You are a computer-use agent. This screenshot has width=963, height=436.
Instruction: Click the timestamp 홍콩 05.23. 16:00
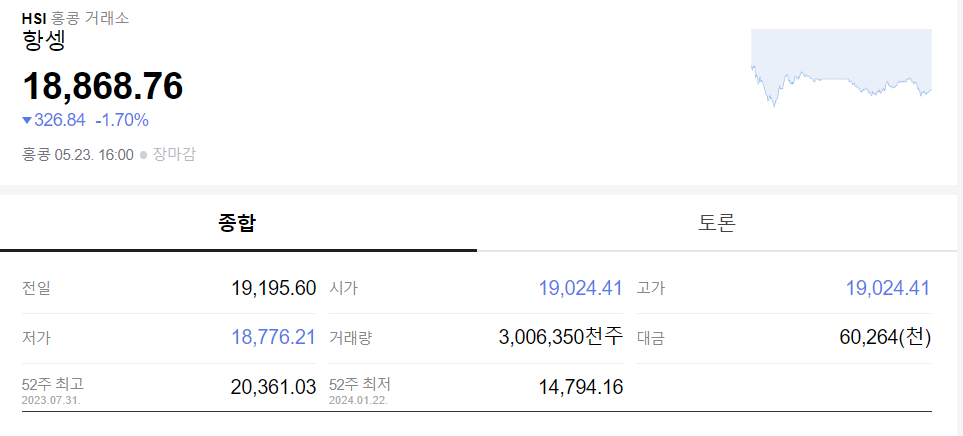[78, 154]
